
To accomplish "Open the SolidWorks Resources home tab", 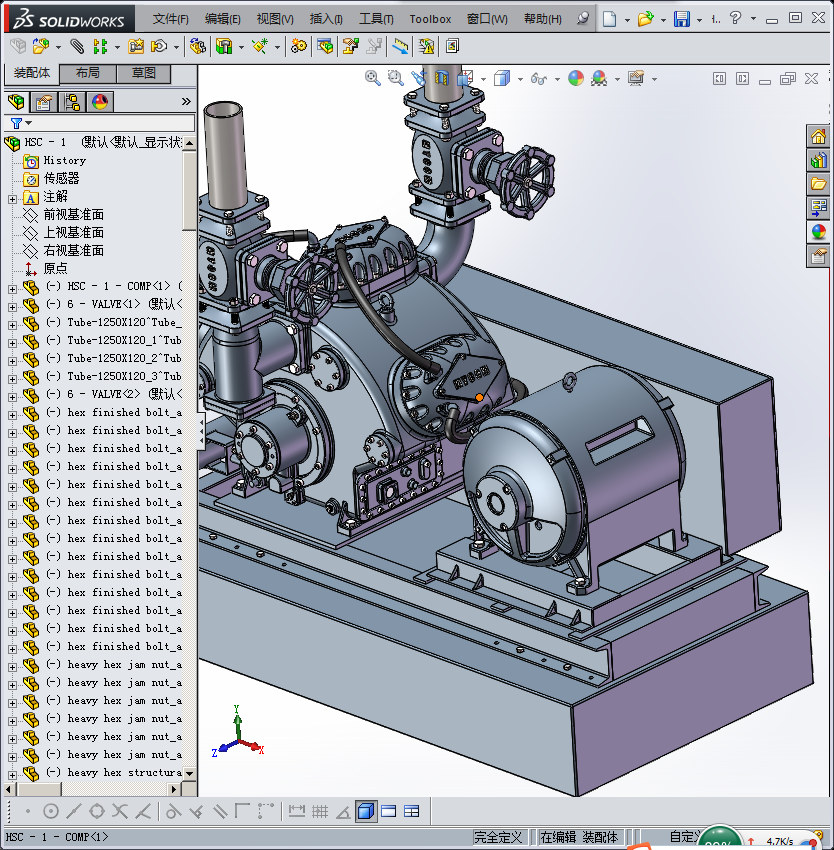I will click(x=818, y=137).
